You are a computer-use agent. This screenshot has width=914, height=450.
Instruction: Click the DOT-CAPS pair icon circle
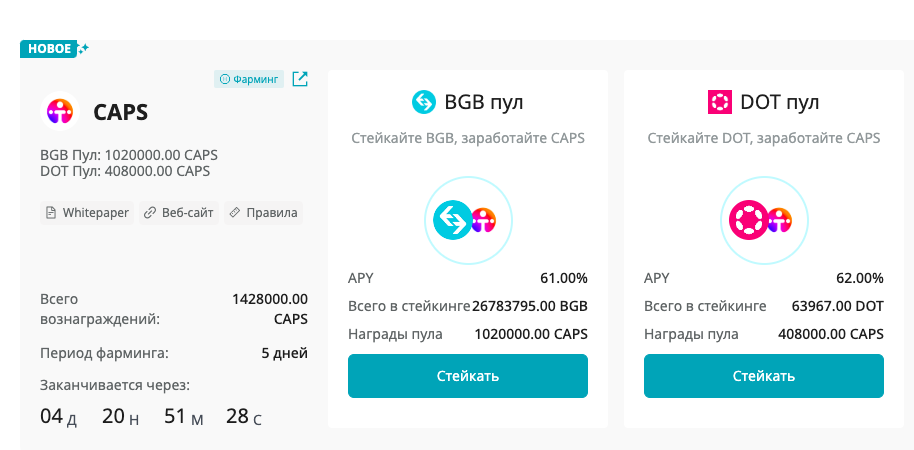(x=763, y=218)
